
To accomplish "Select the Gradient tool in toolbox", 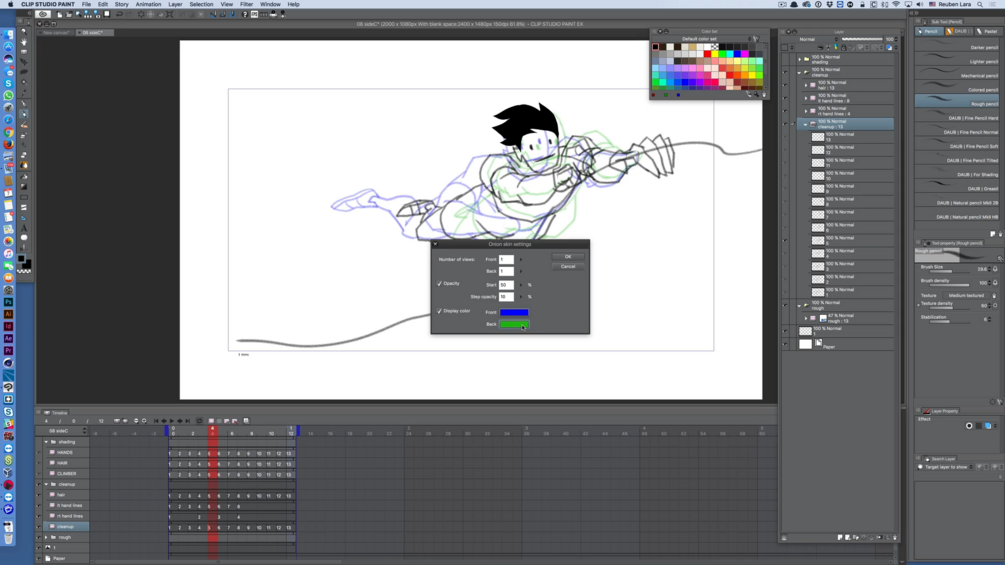I will pos(24,186).
